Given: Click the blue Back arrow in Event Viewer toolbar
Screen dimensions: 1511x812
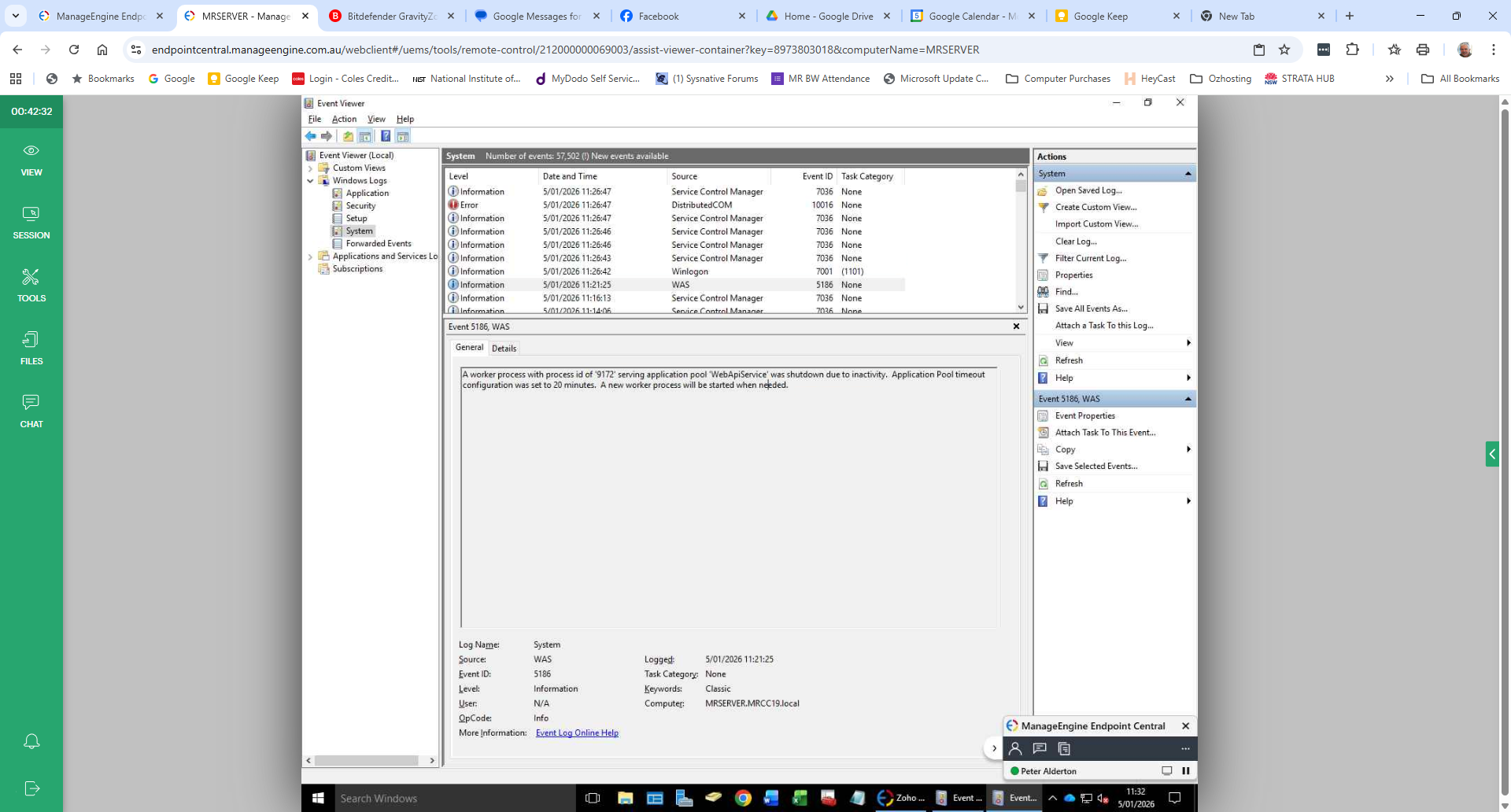Looking at the screenshot, I should tap(311, 136).
